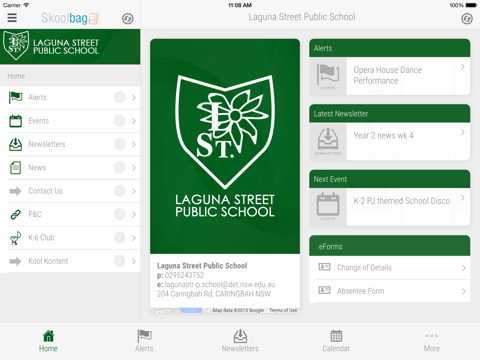This screenshot has width=480, height=360.
Task: Click the school shield logo in sidebar banner
Action: (16, 45)
